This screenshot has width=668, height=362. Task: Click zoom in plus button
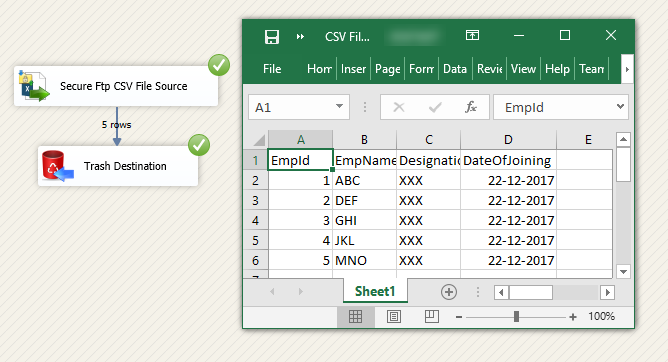click(573, 317)
